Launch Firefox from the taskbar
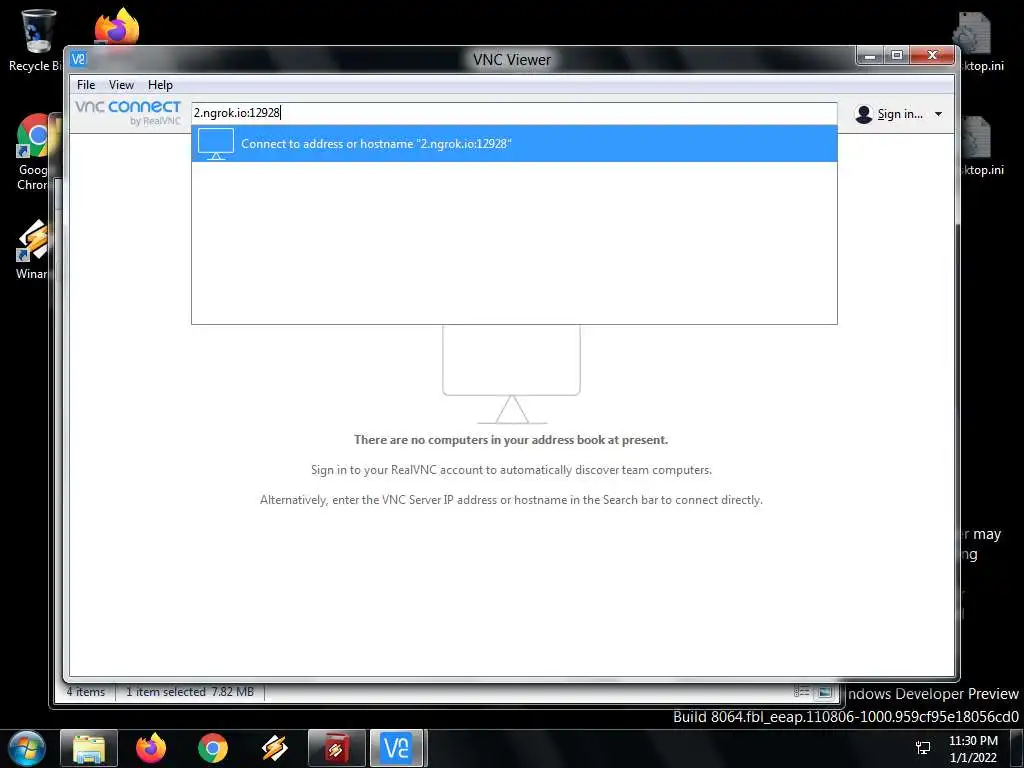Screen dimensions: 1024x768 (x=151, y=748)
